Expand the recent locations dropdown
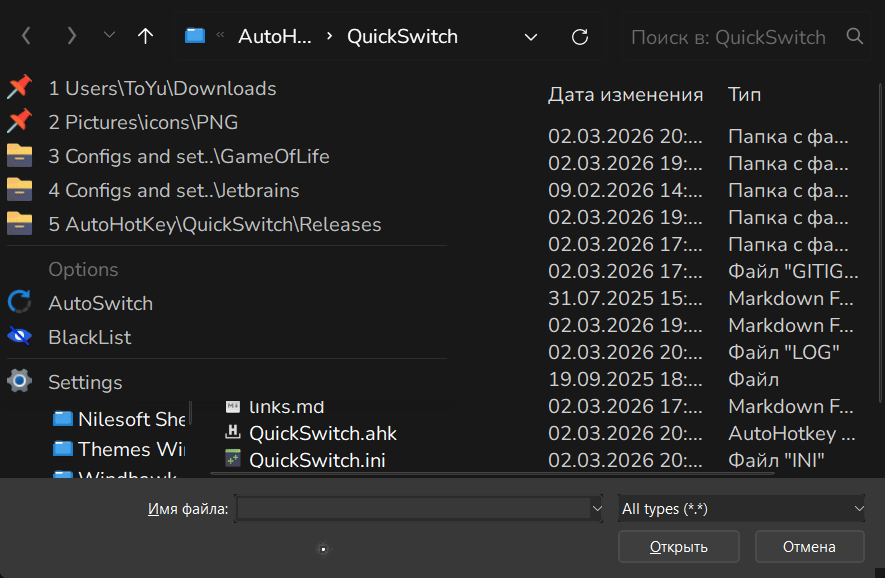 coord(109,37)
